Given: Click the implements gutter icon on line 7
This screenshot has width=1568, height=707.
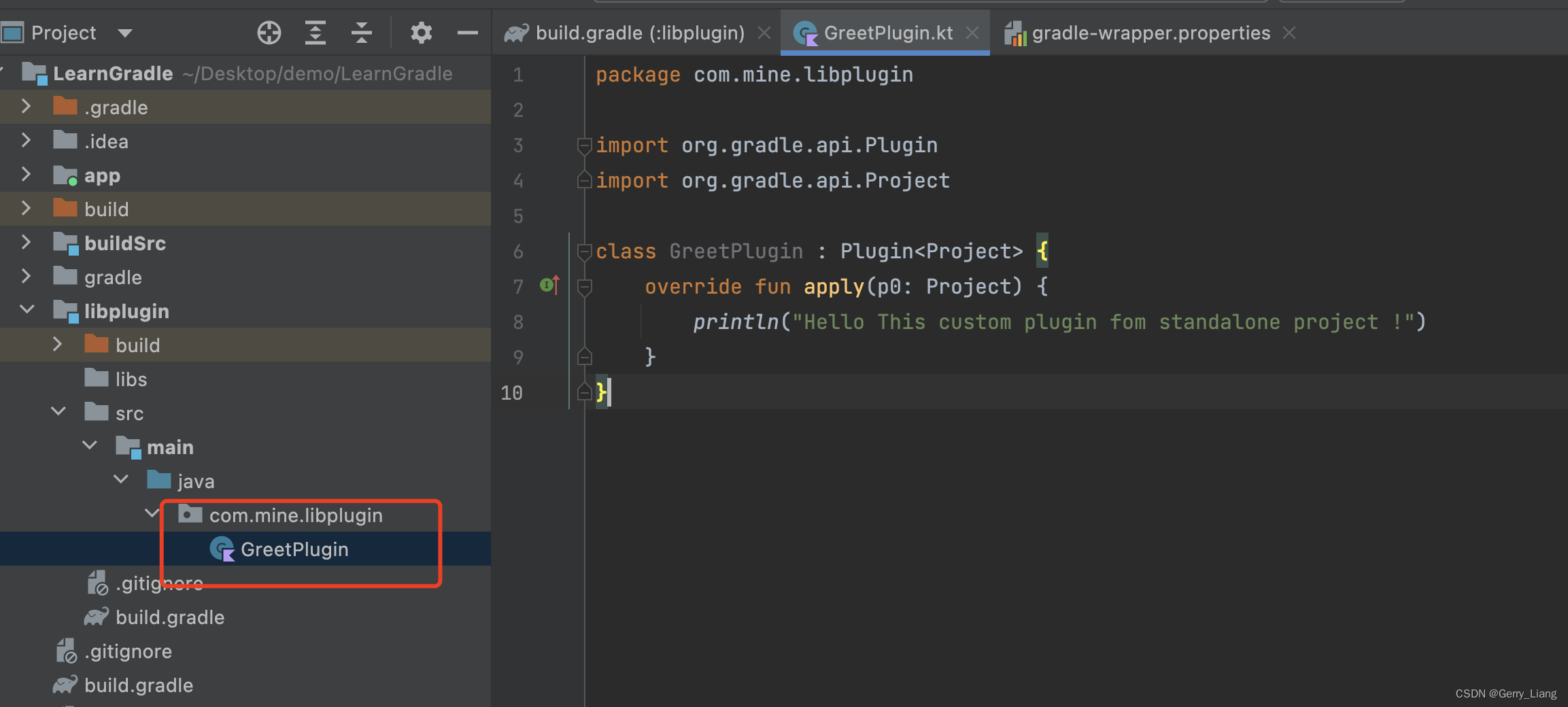Looking at the screenshot, I should 549,286.
